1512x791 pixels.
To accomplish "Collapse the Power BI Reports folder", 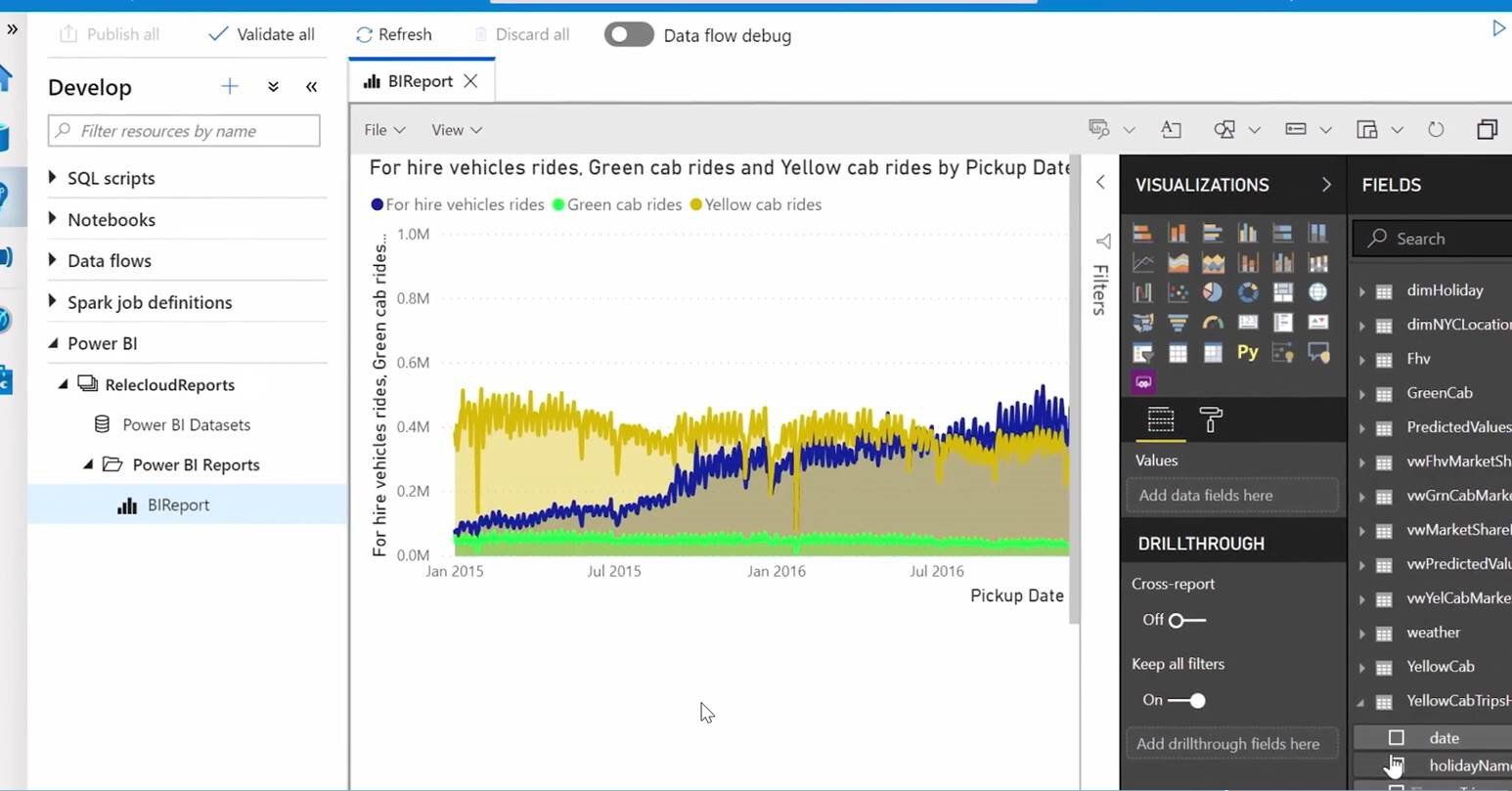I will [88, 464].
